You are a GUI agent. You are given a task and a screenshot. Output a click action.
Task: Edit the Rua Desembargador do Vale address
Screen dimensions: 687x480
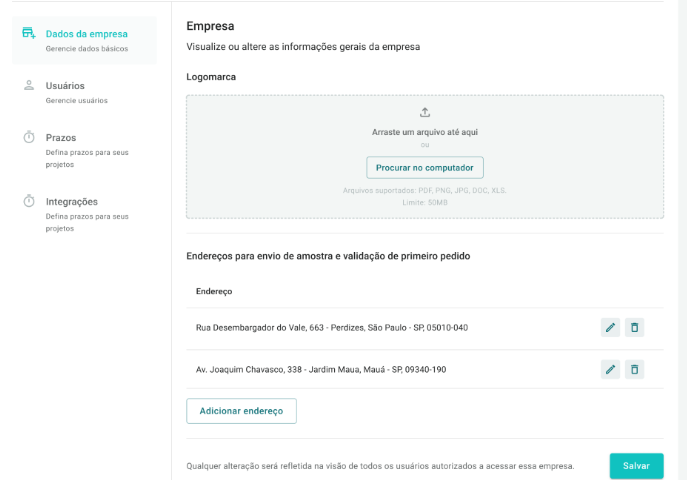610,328
